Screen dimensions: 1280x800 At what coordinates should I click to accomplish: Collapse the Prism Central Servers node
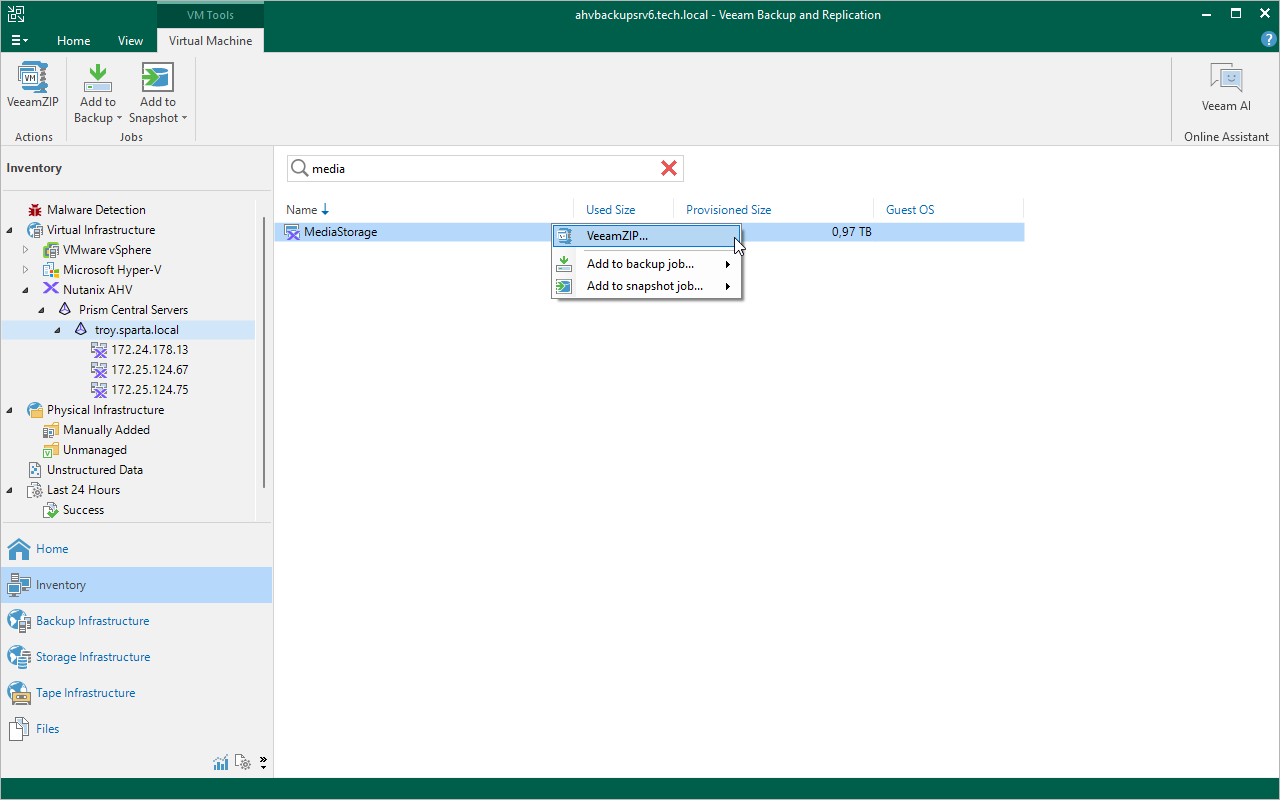coord(42,310)
